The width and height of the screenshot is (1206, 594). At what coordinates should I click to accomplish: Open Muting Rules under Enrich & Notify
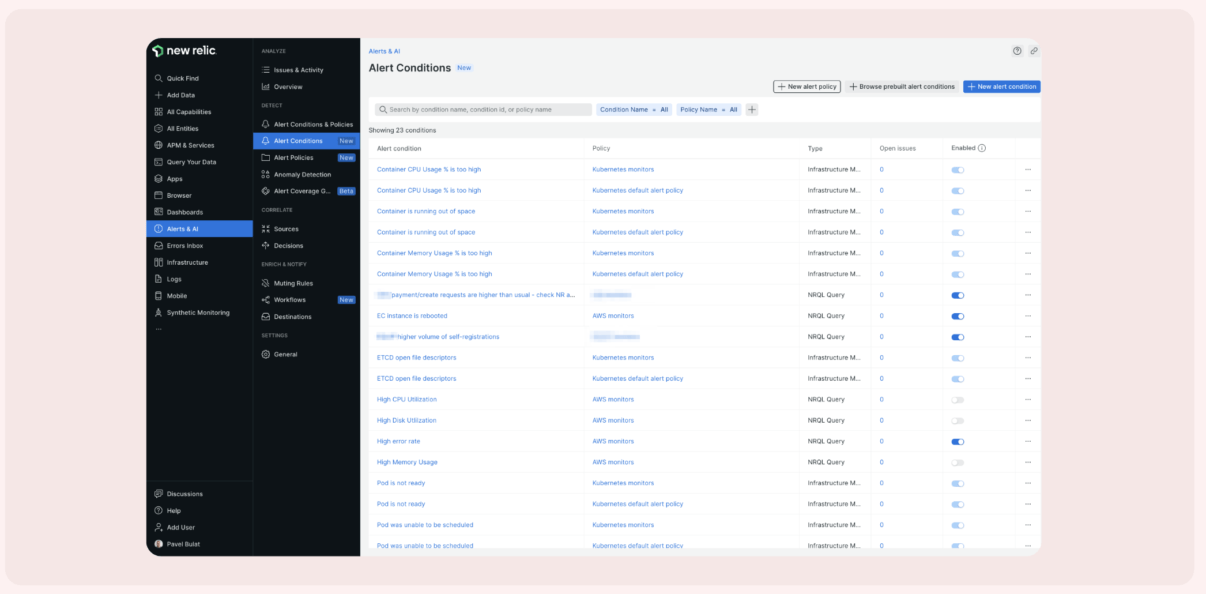point(291,282)
